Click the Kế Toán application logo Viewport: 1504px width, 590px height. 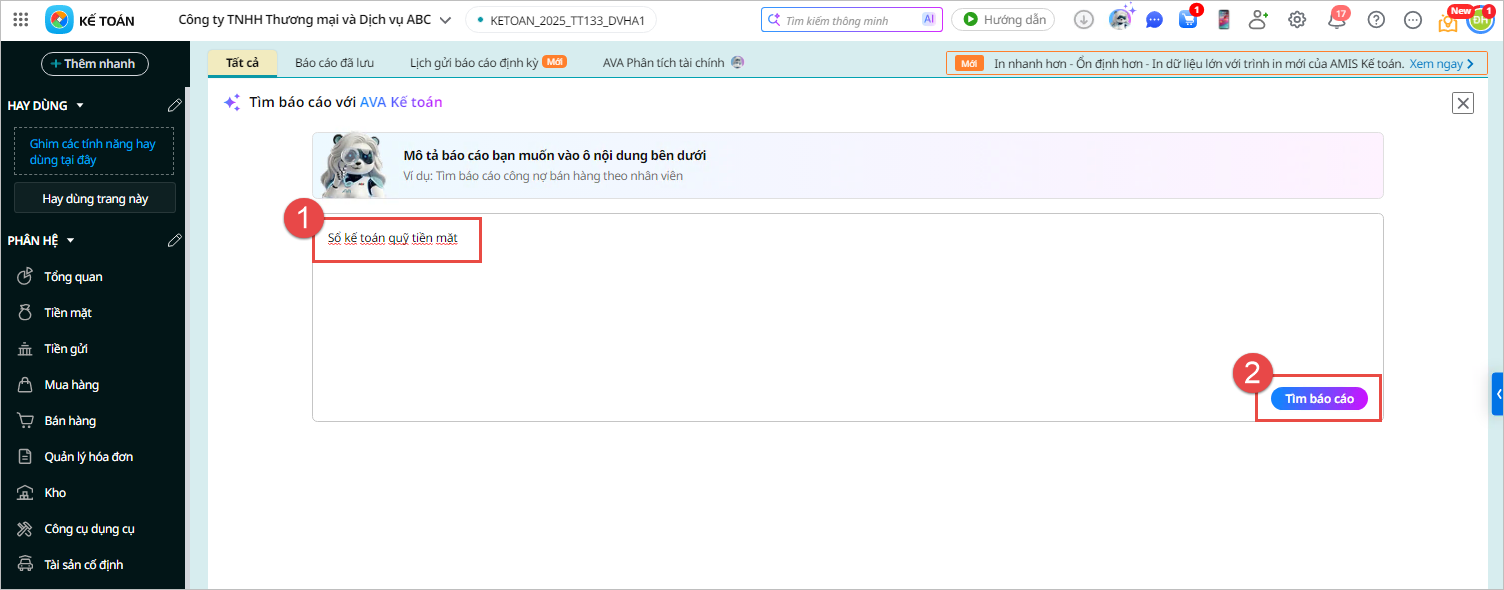pos(59,20)
